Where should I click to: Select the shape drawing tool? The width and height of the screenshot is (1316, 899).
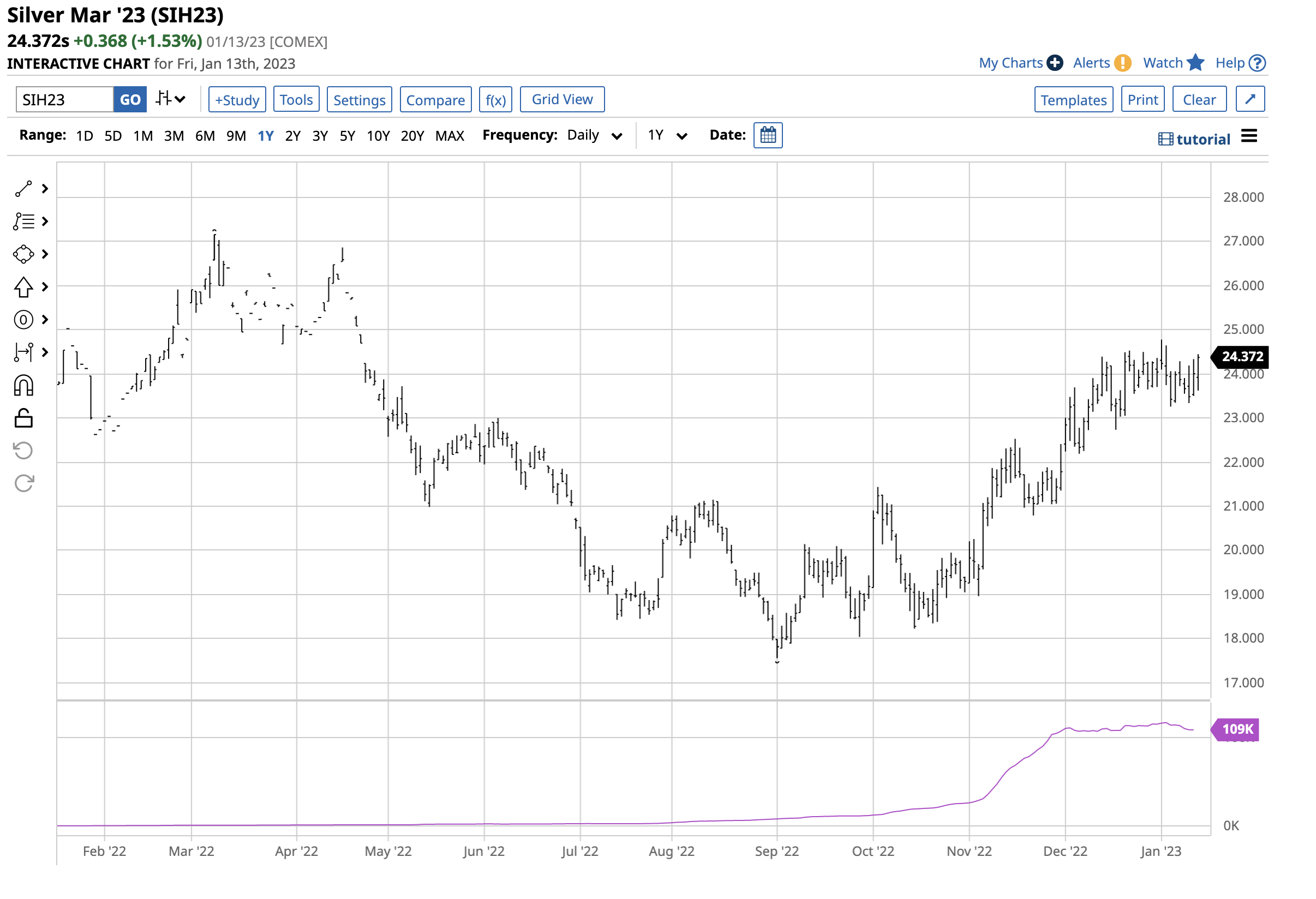(x=23, y=254)
